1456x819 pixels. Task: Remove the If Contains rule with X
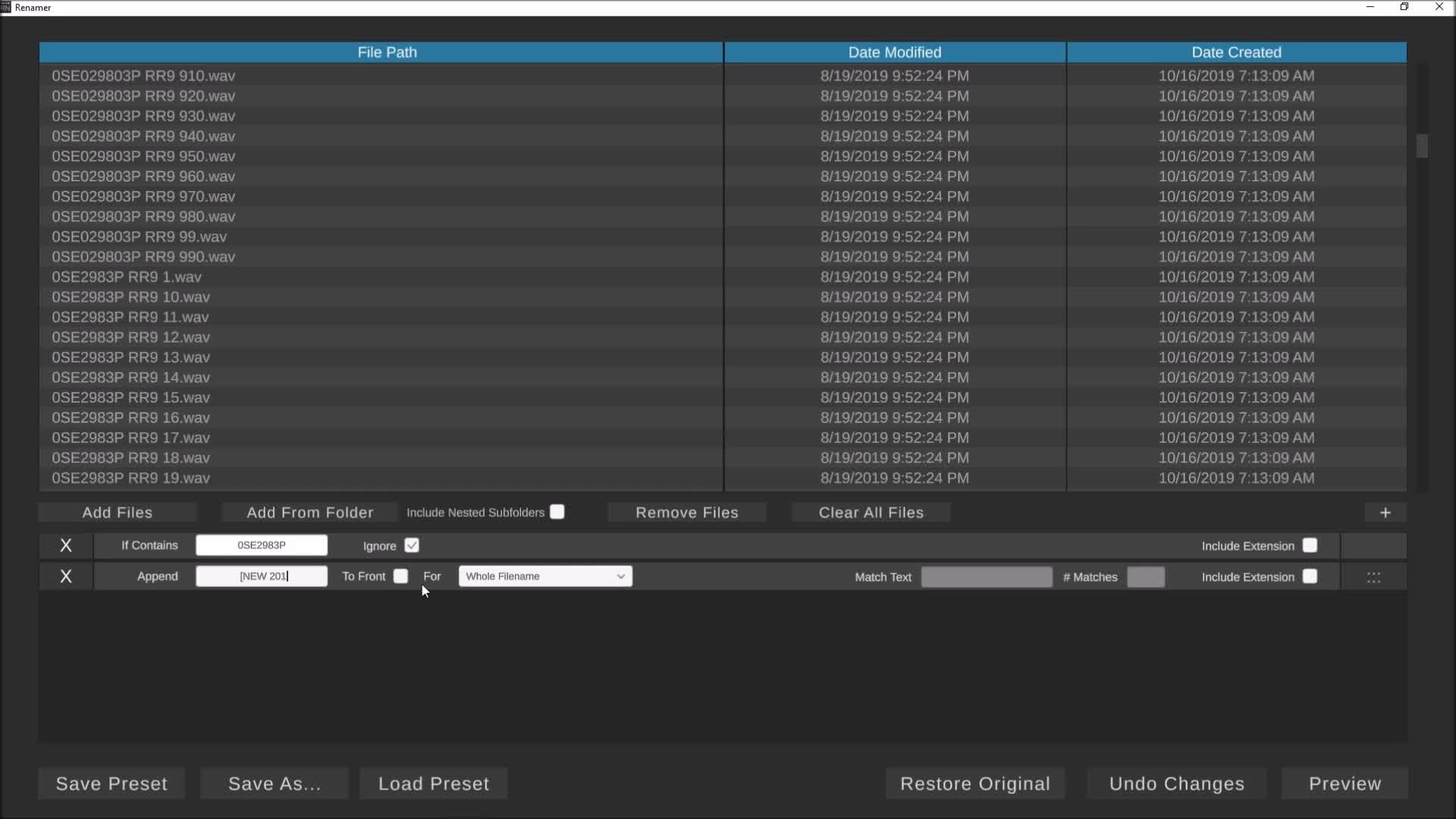point(66,545)
